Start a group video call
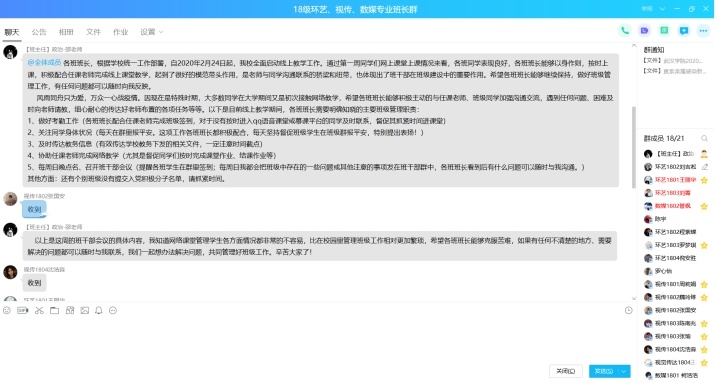This screenshot has width=715, height=383. (644, 31)
